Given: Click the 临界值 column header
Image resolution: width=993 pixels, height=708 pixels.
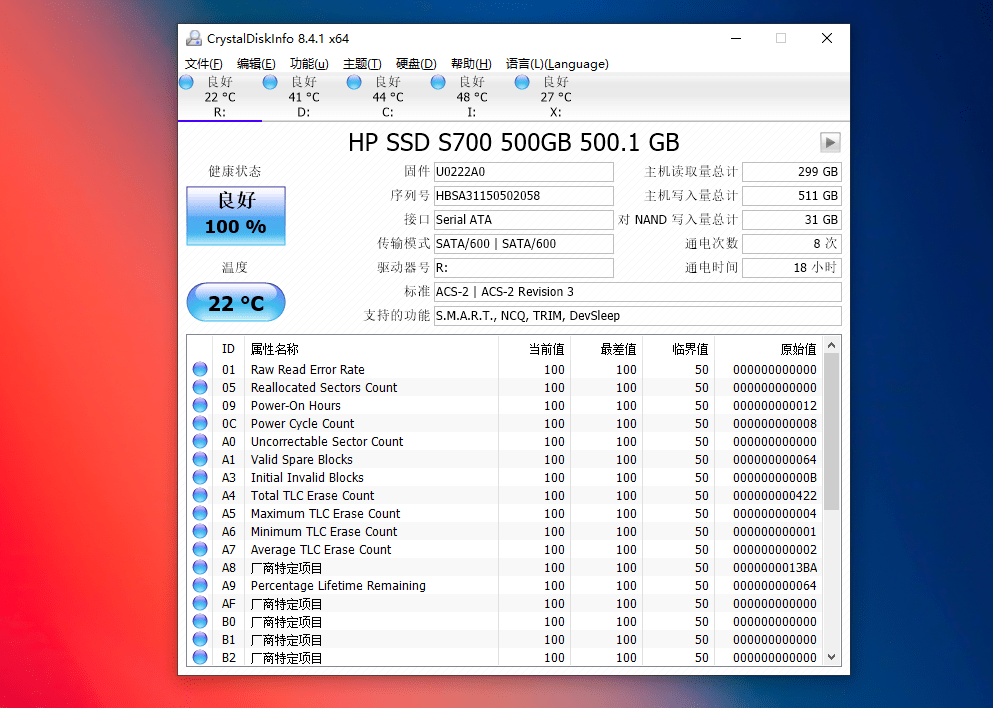Looking at the screenshot, I should (678, 349).
